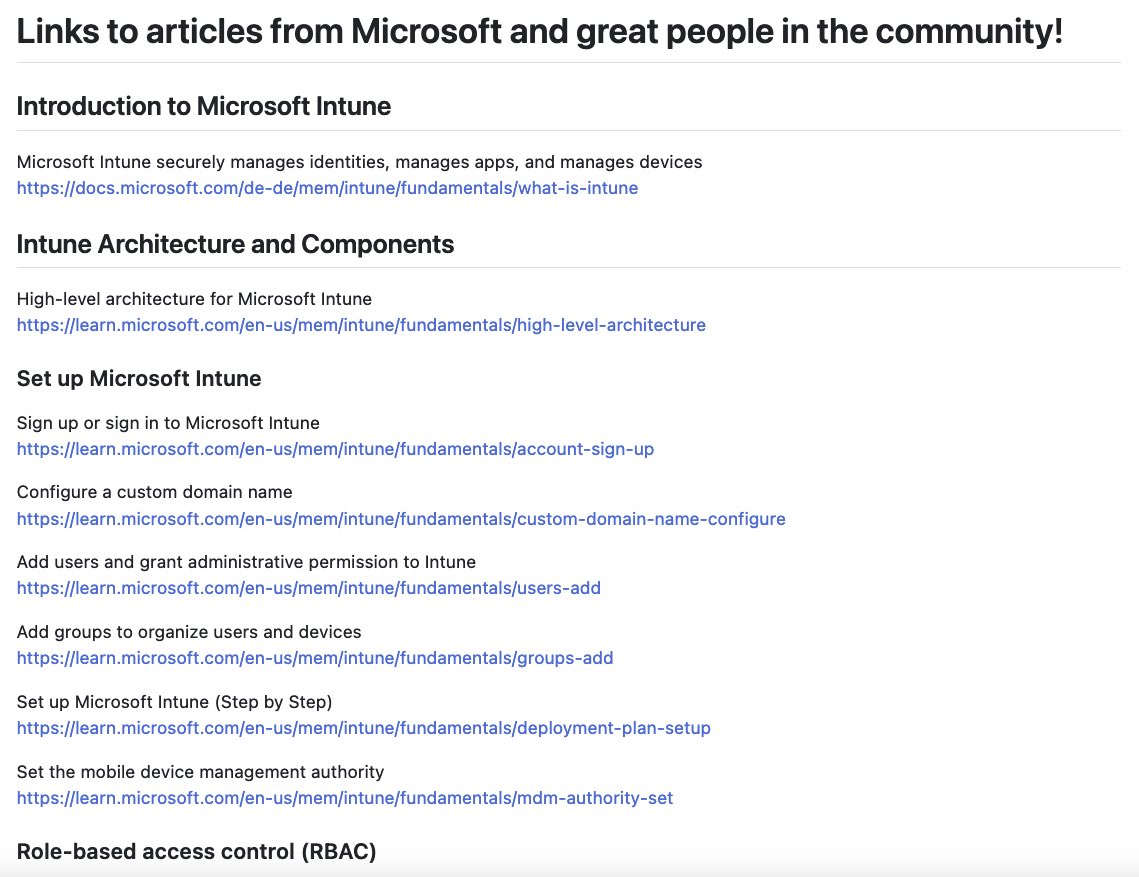Open the account-sign-up link
Screen dimensions: 1139x877
335,449
